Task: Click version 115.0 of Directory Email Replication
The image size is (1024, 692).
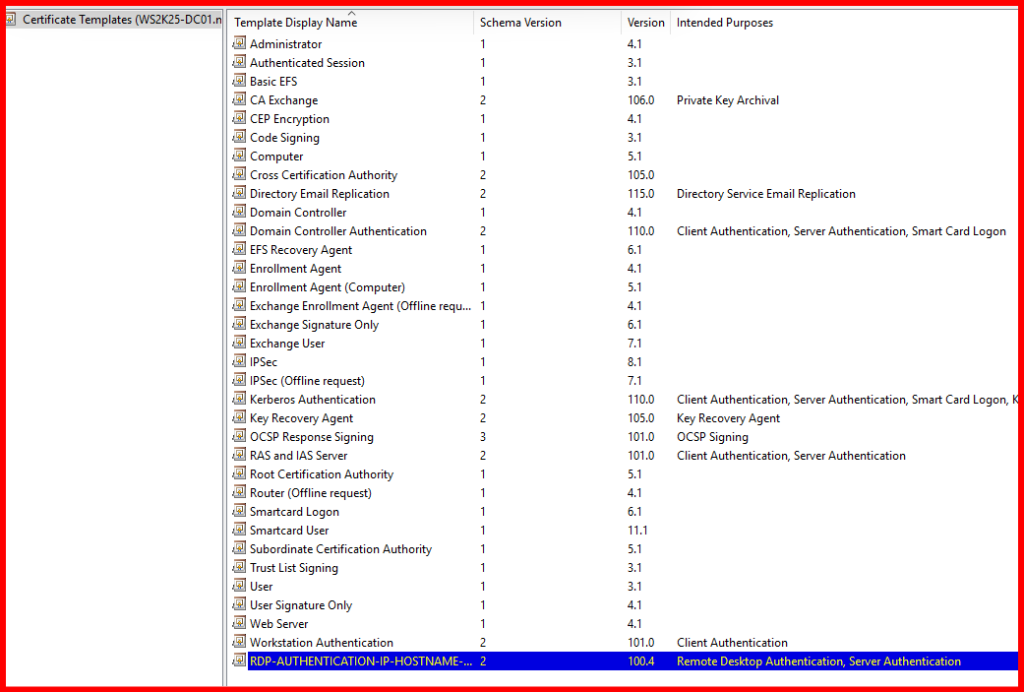Action: click(641, 194)
